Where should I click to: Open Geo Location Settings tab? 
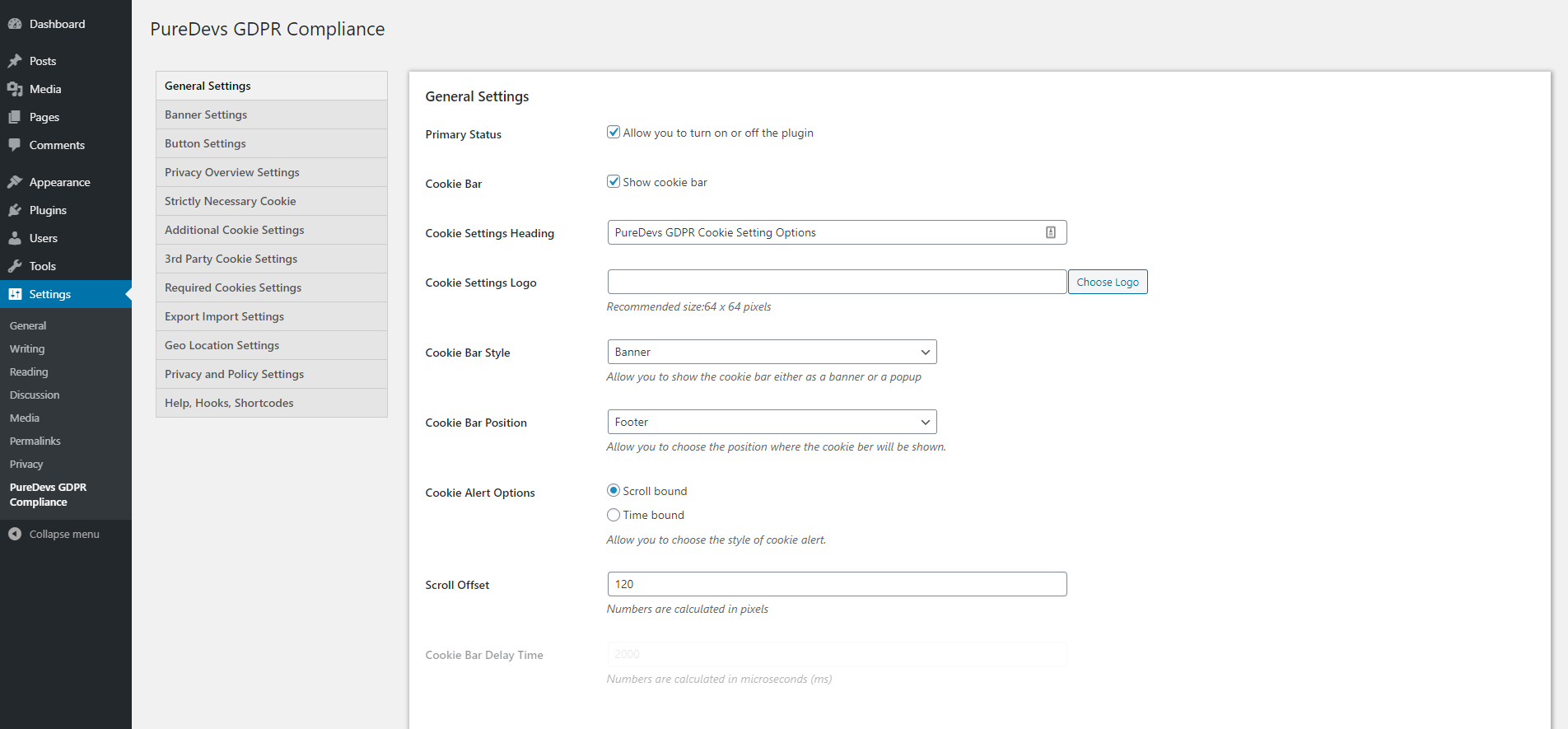(x=272, y=345)
